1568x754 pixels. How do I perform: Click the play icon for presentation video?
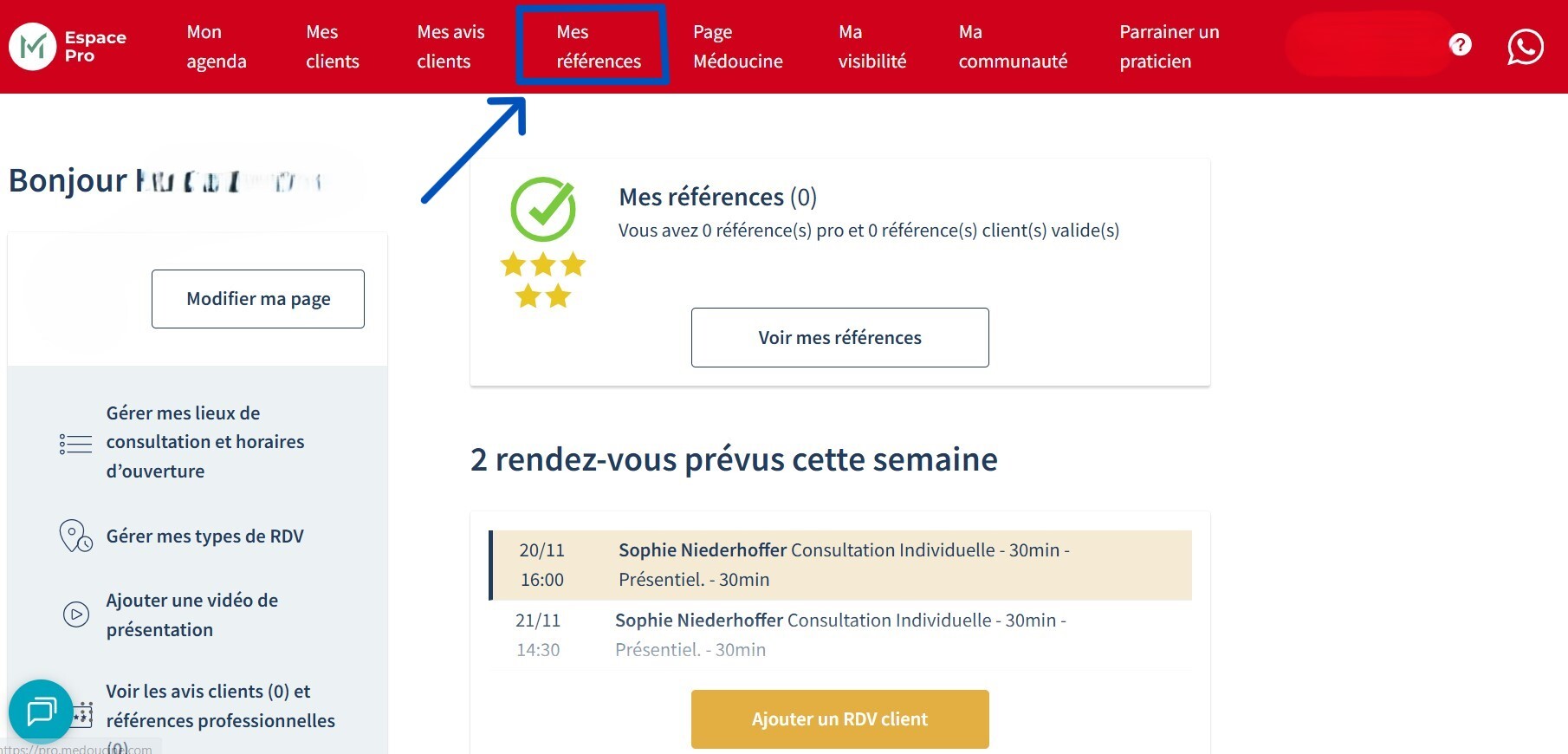tap(76, 614)
